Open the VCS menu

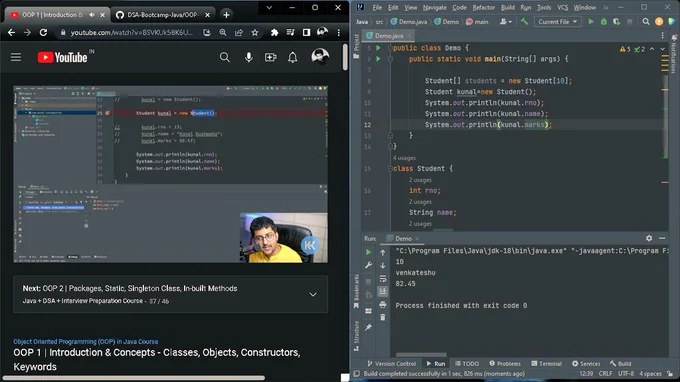(x=562, y=7)
